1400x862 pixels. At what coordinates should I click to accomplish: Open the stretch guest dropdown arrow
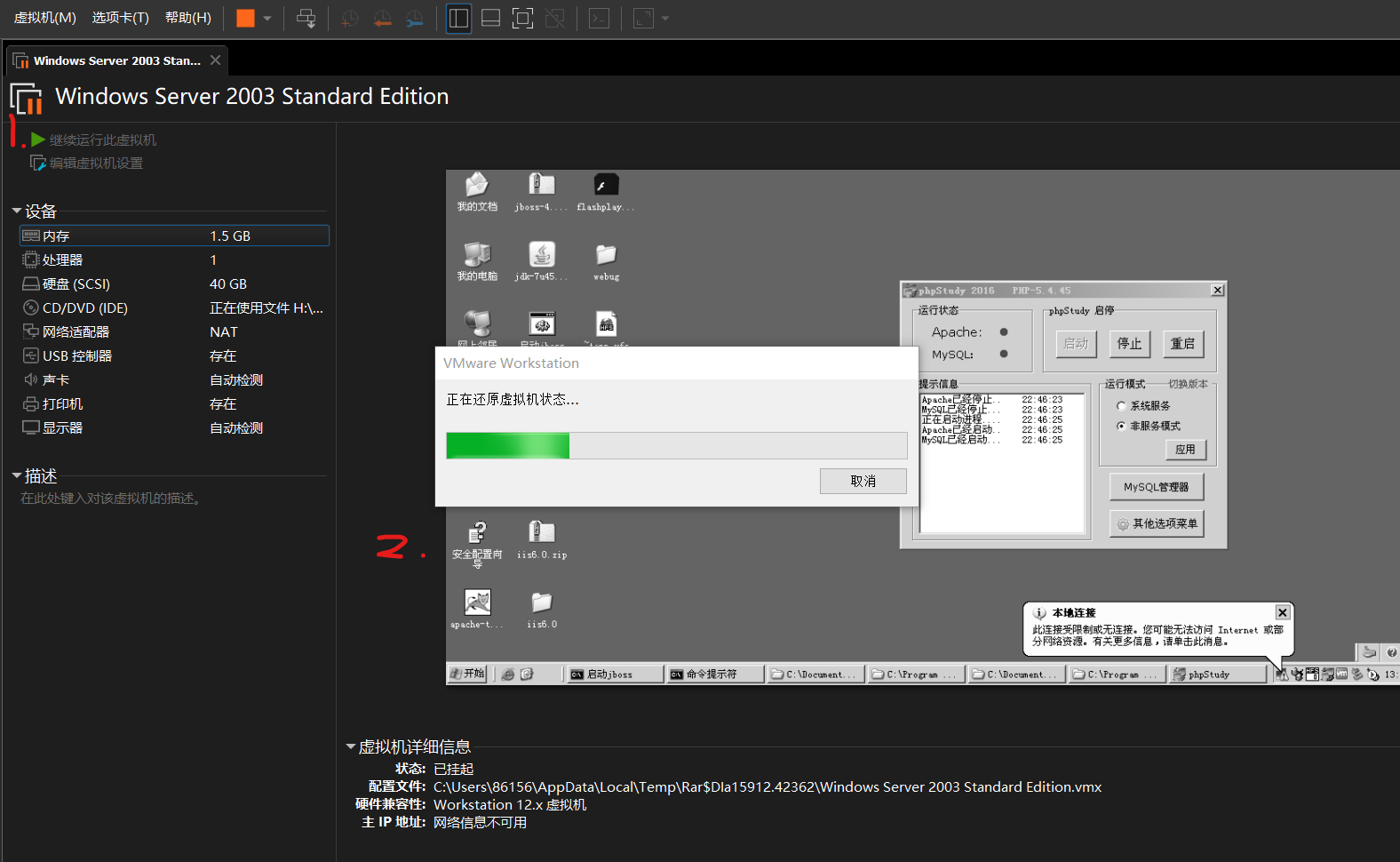665,18
